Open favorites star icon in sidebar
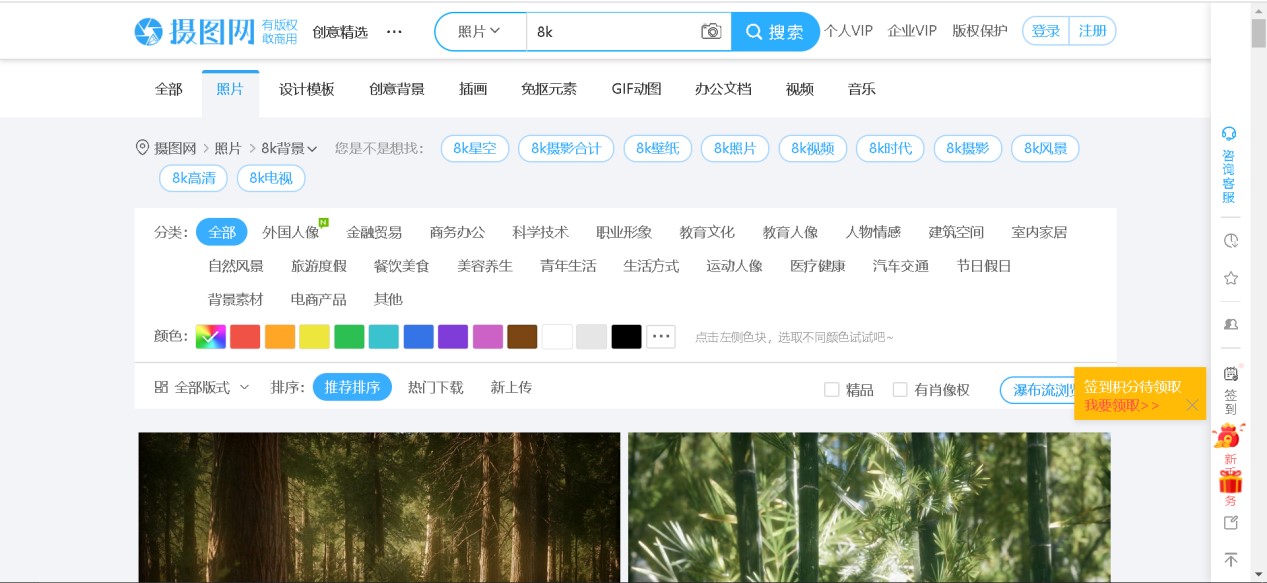The width and height of the screenshot is (1267, 583). coord(1229,278)
